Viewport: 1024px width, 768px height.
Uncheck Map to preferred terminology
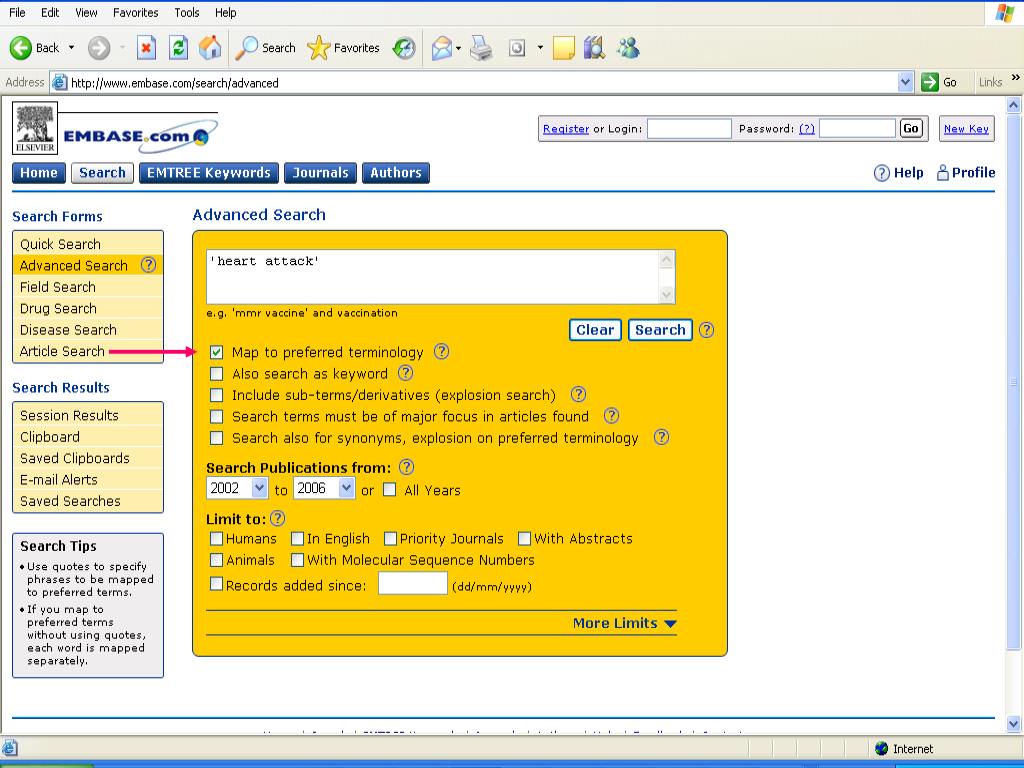click(x=217, y=353)
